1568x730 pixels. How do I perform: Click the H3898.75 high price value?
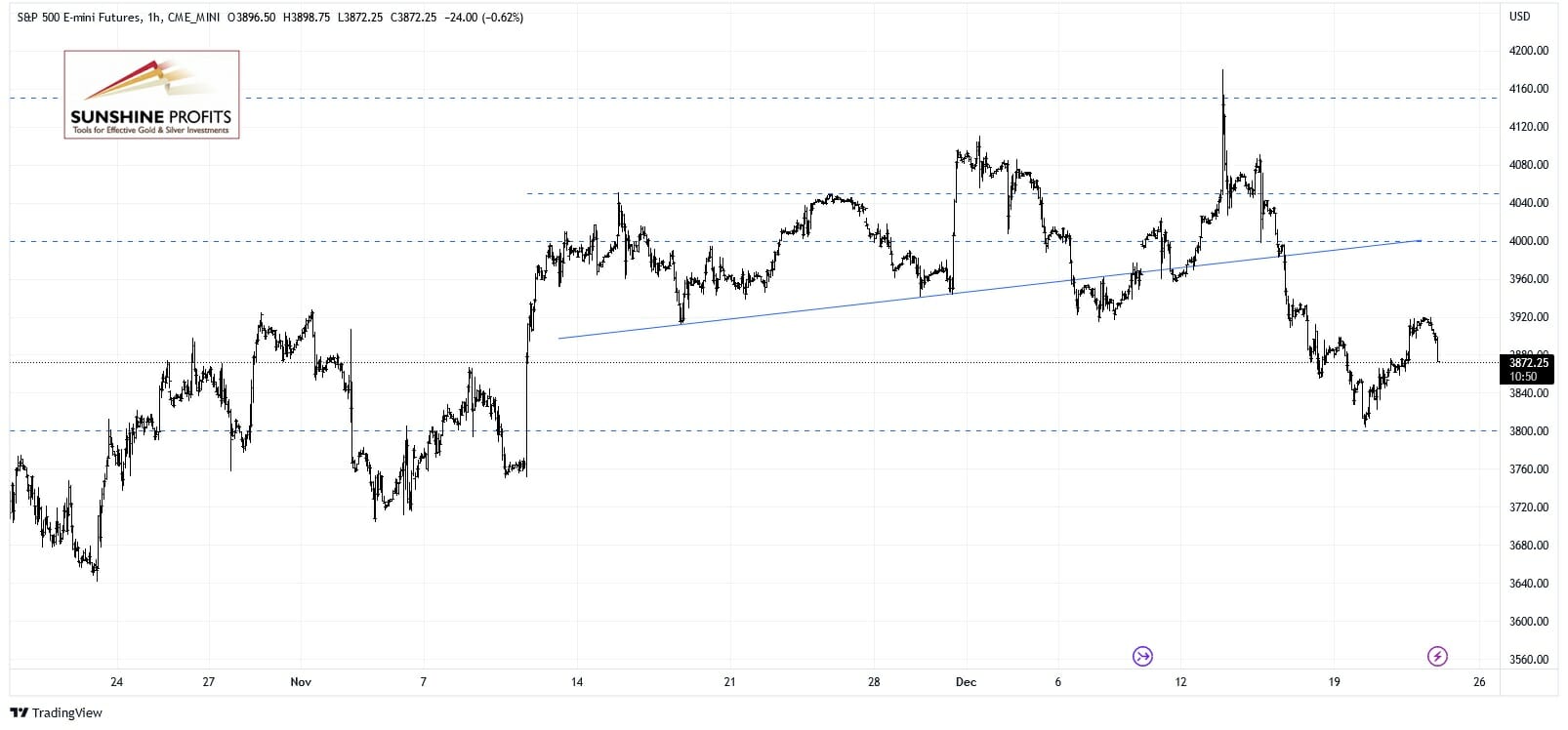click(x=307, y=18)
